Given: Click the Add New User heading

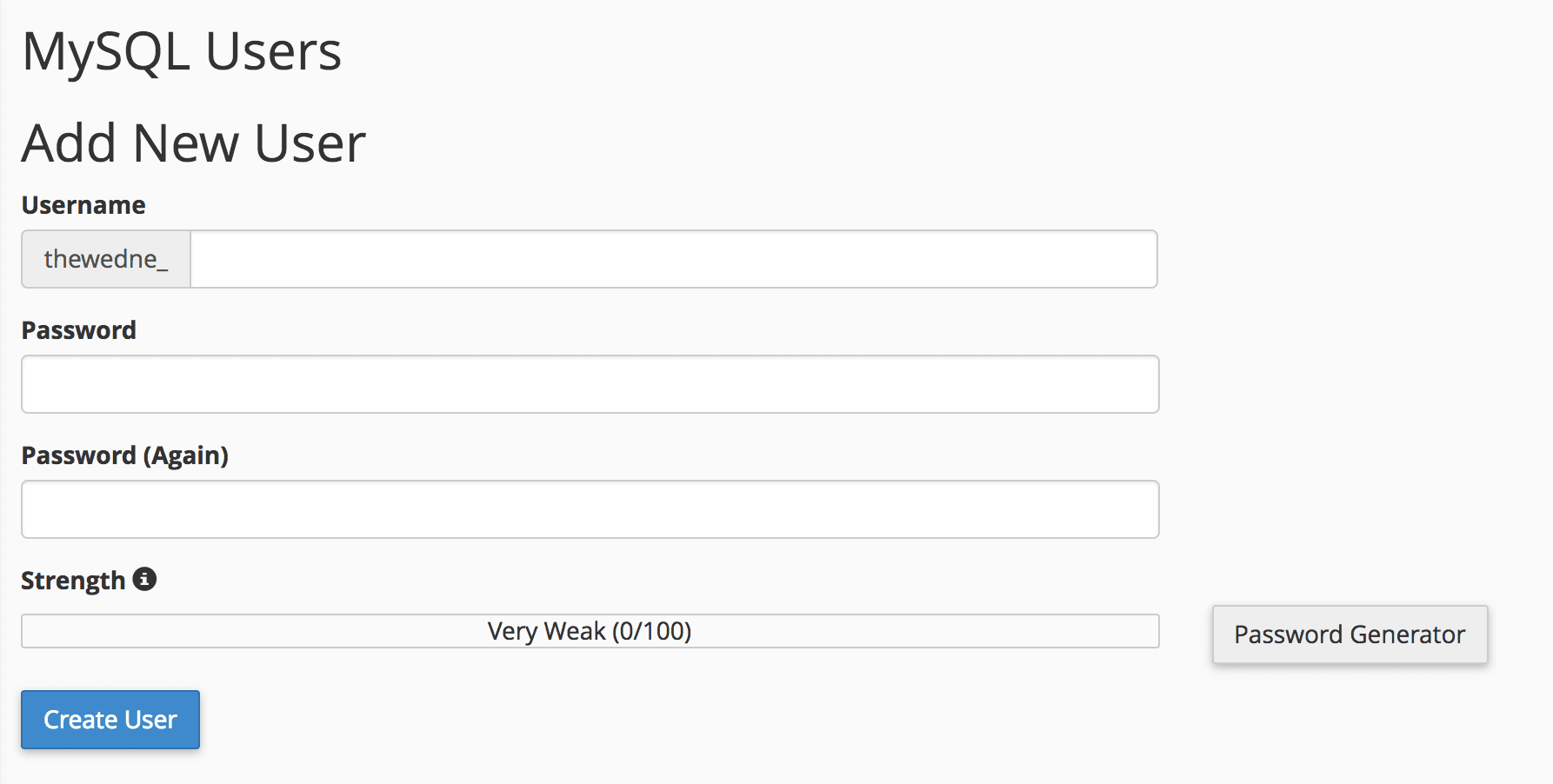Looking at the screenshot, I should (x=194, y=143).
